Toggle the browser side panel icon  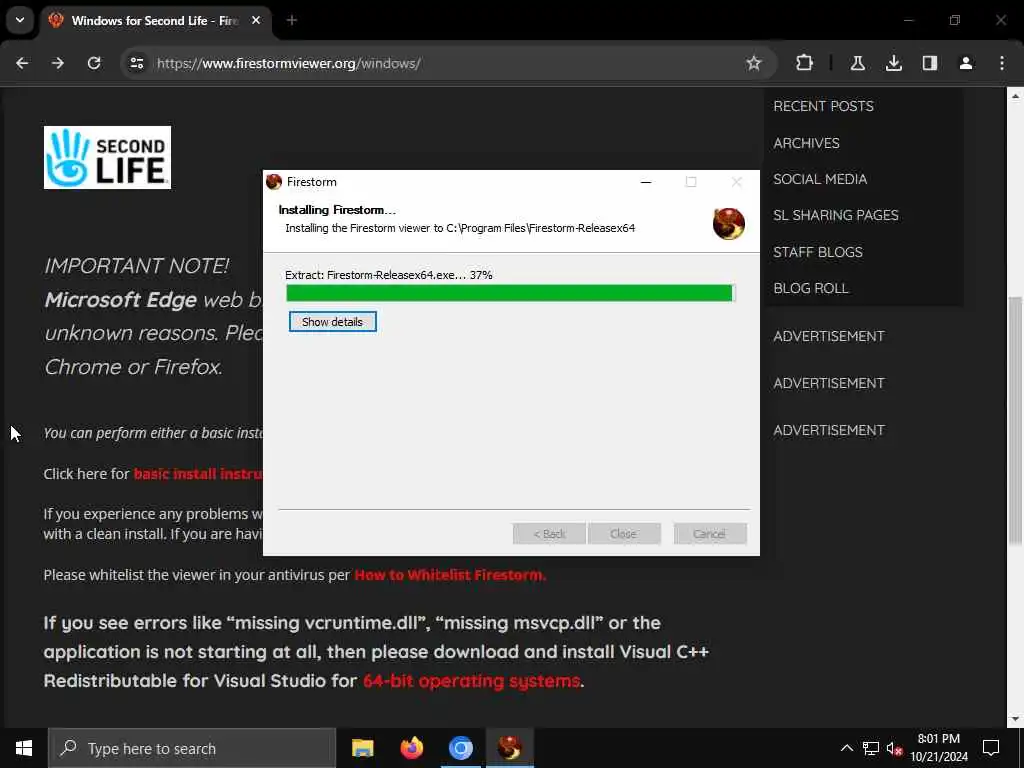[929, 63]
